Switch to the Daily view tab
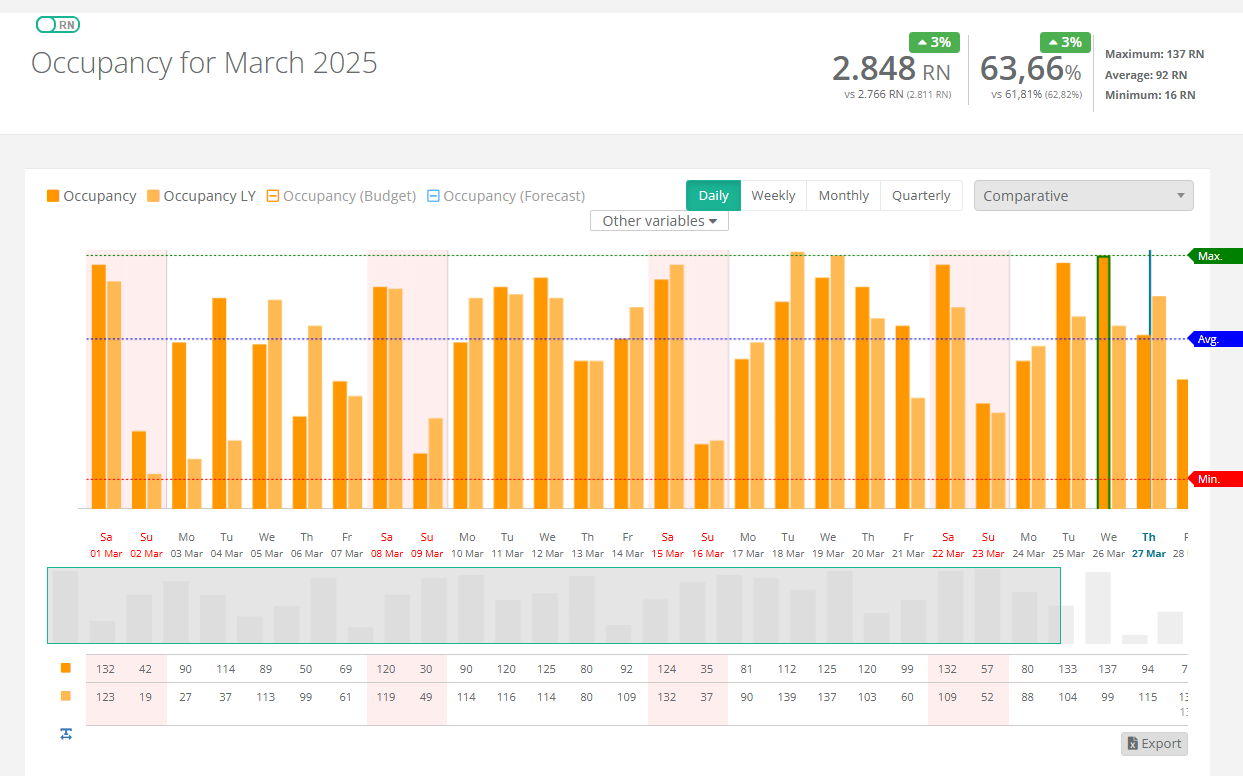This screenshot has width=1243, height=776. (x=713, y=196)
